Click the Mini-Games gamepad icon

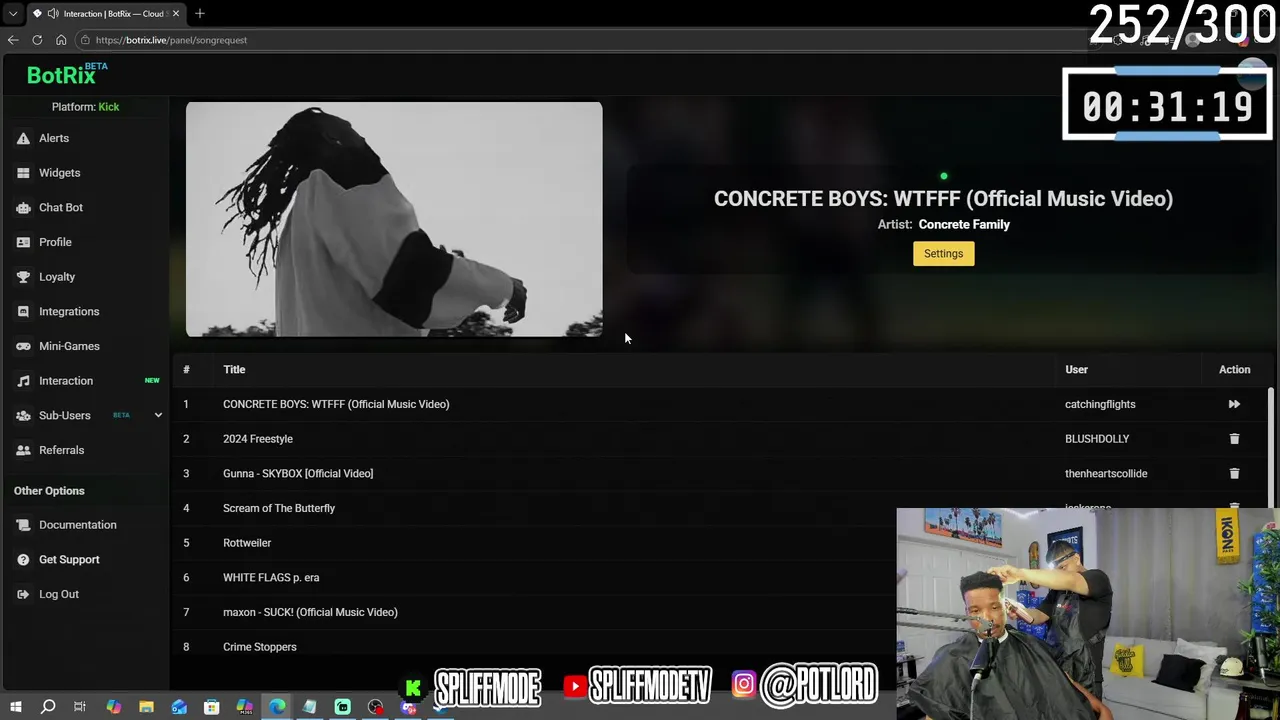point(23,346)
